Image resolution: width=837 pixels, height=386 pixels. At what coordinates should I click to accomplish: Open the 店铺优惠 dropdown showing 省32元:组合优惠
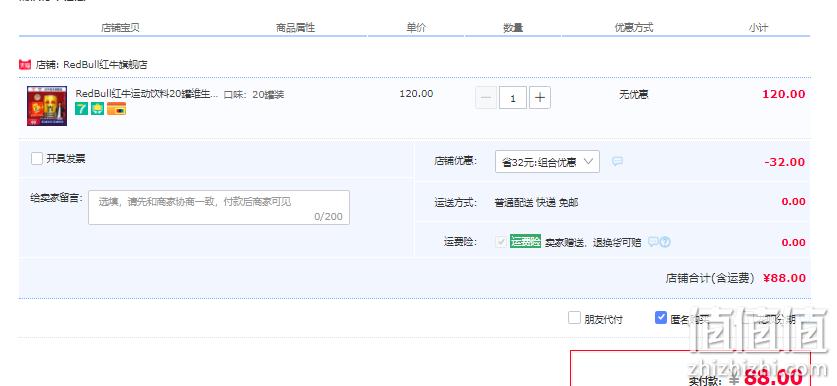click(547, 162)
